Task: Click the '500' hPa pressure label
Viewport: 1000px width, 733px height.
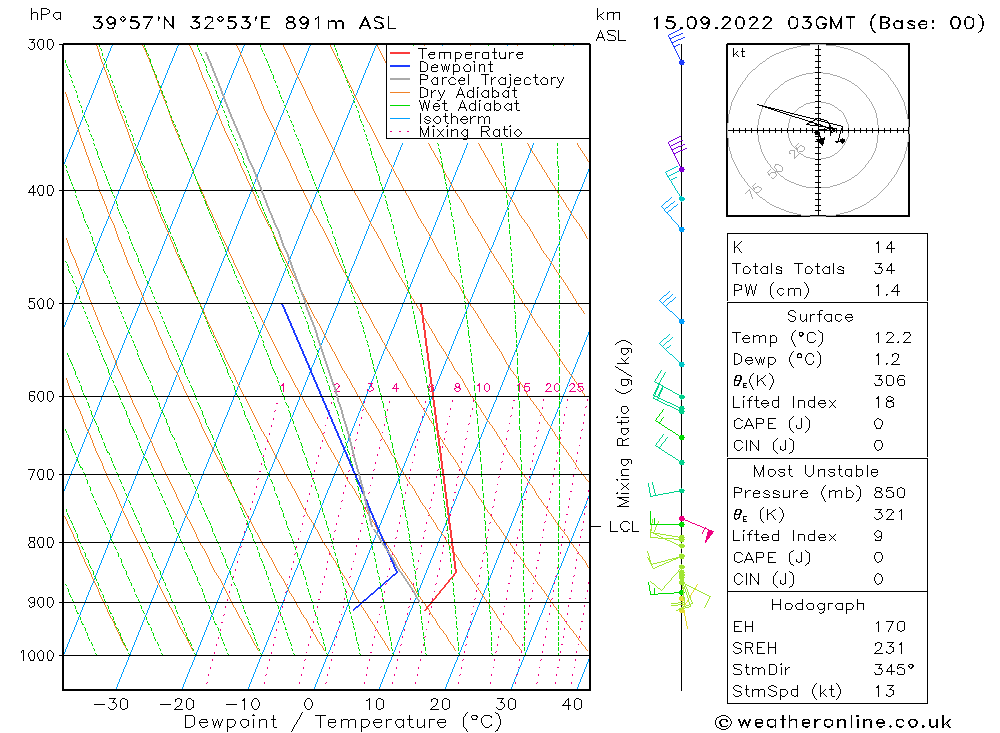Action: (42, 304)
